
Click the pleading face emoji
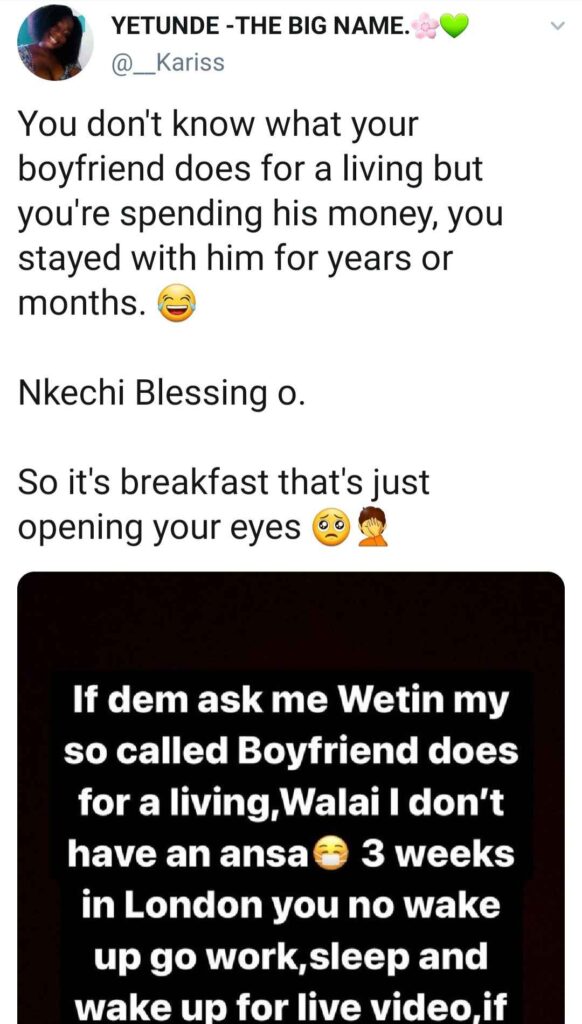point(333,528)
